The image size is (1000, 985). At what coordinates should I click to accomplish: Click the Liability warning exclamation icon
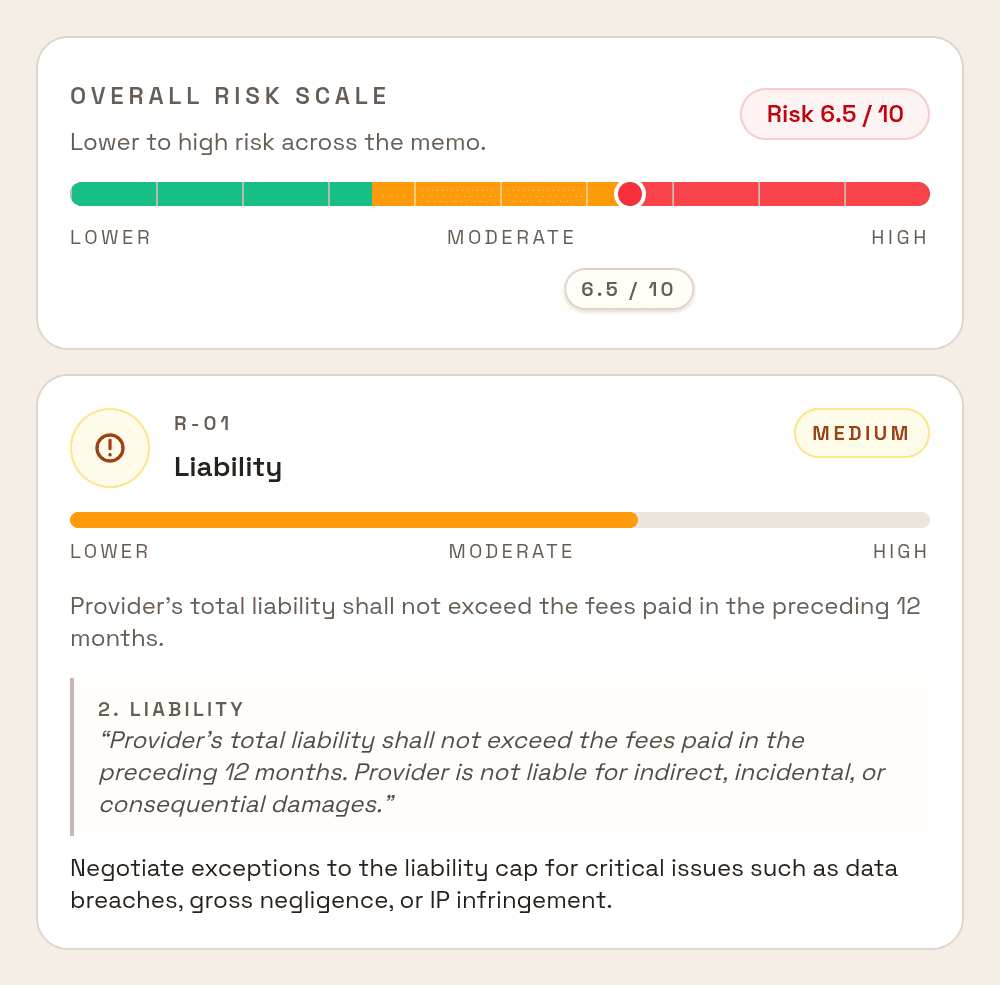[x=110, y=448]
